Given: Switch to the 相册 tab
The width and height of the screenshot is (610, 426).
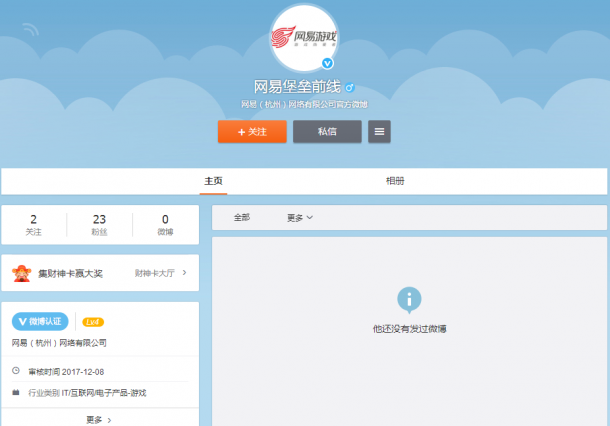Looking at the screenshot, I should coord(395,181).
